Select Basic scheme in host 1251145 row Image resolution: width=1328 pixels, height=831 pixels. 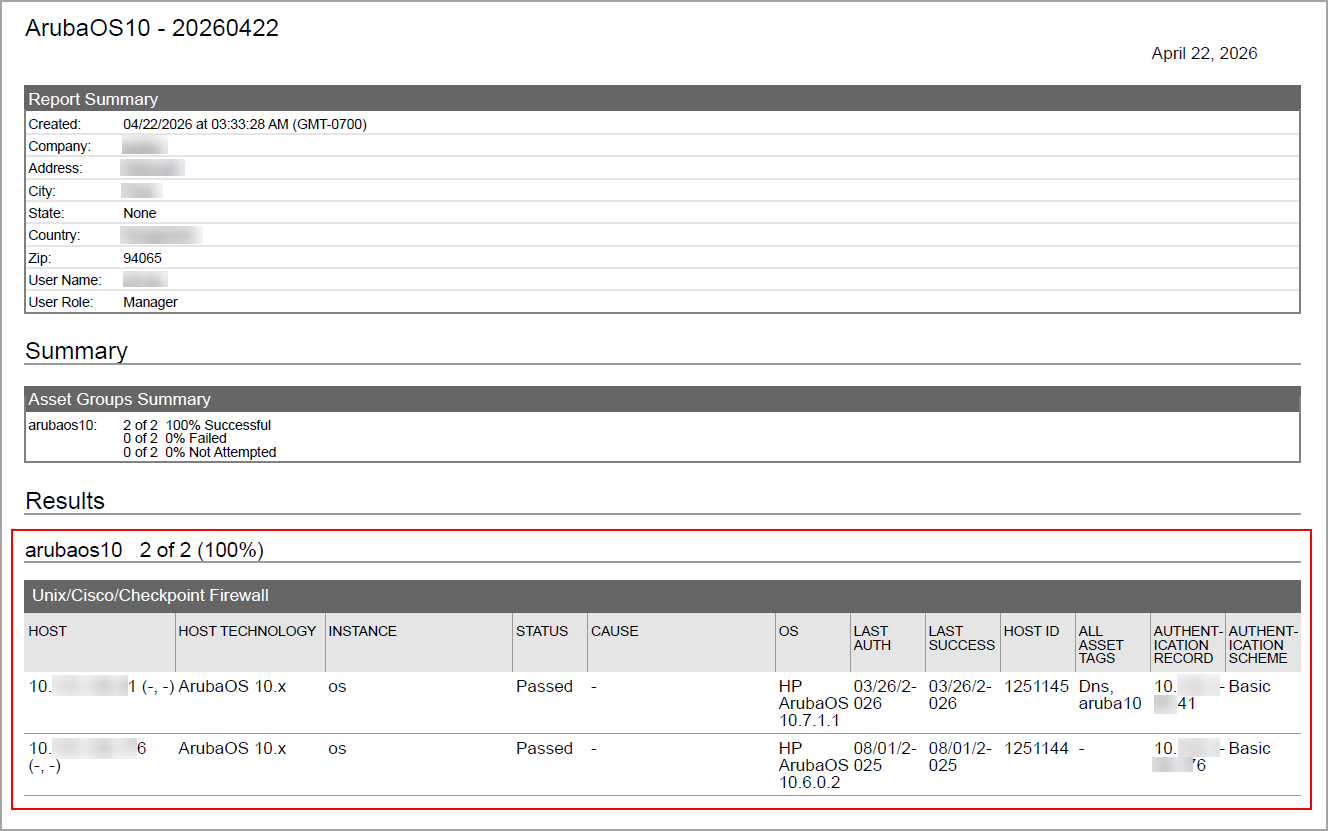(1250, 687)
